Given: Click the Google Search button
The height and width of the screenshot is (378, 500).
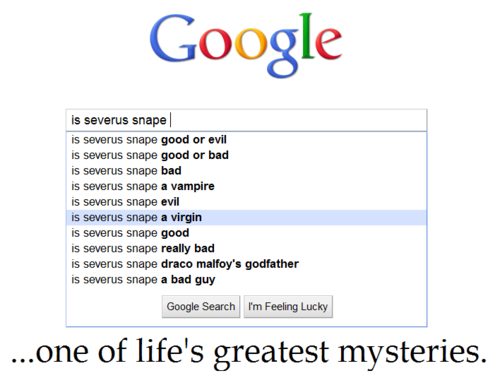Looking at the screenshot, I should click(x=201, y=306).
